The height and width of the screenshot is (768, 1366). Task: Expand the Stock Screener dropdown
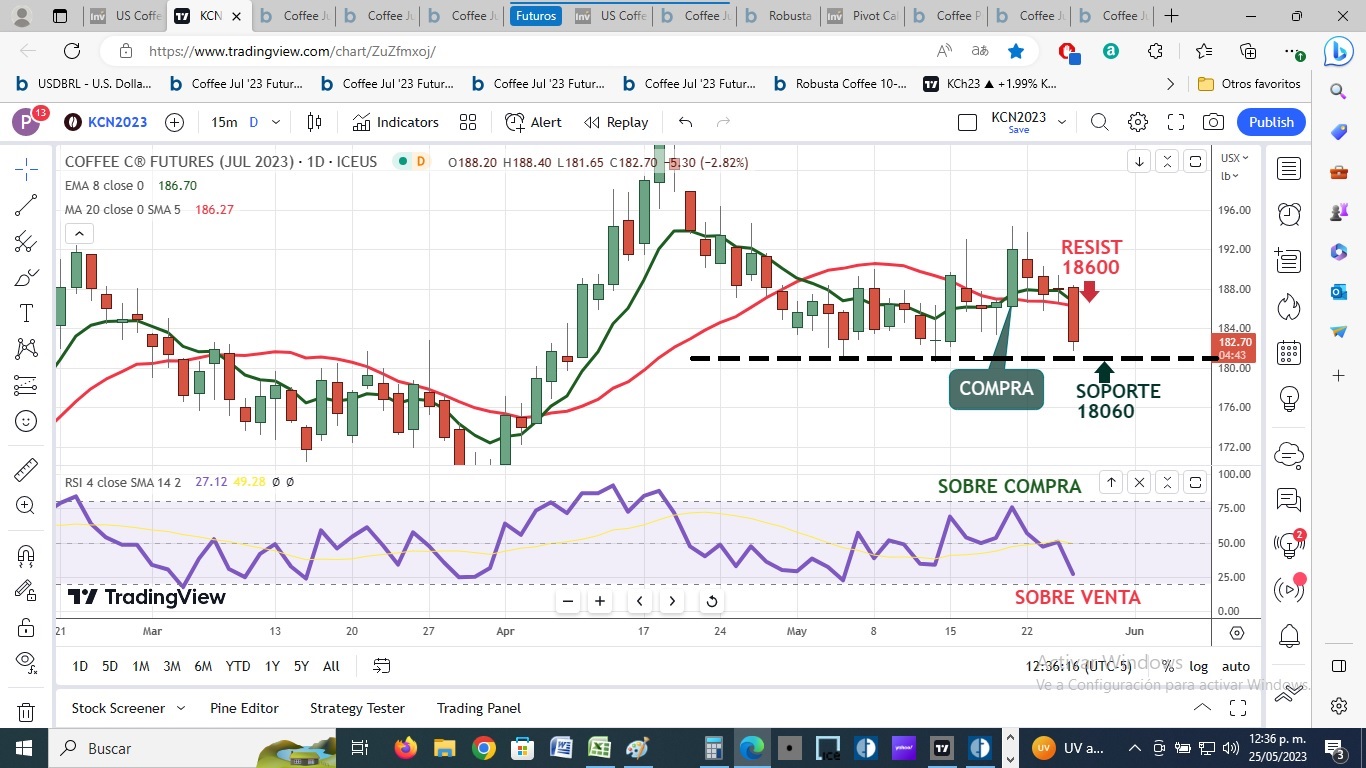181,708
